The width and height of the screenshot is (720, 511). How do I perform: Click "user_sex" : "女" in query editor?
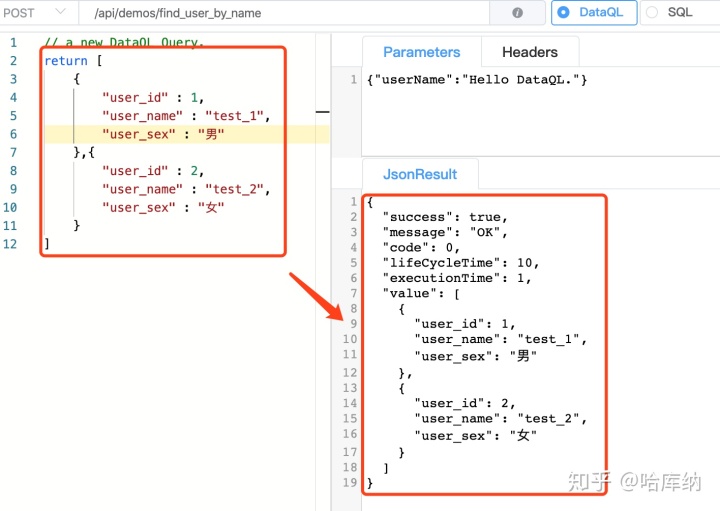pos(163,208)
